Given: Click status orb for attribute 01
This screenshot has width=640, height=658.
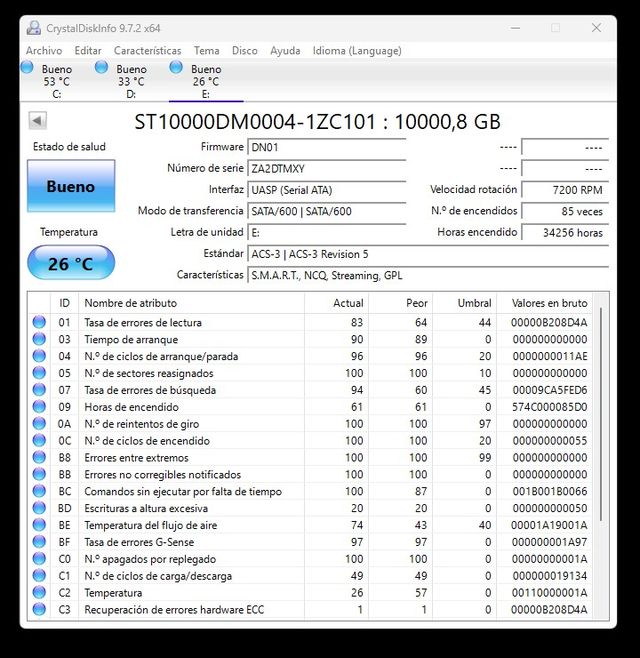Looking at the screenshot, I should point(39,322).
